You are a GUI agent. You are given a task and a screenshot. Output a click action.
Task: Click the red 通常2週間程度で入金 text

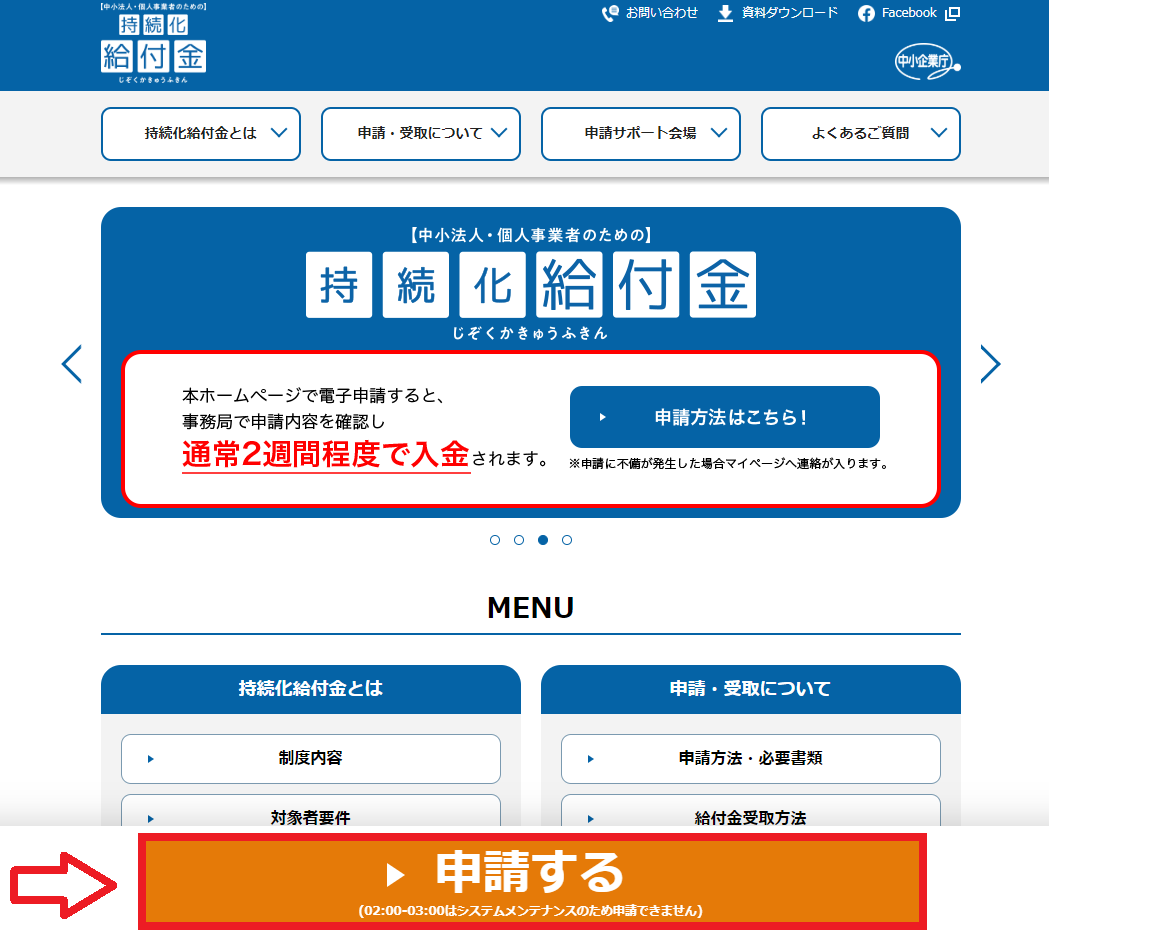click(326, 455)
